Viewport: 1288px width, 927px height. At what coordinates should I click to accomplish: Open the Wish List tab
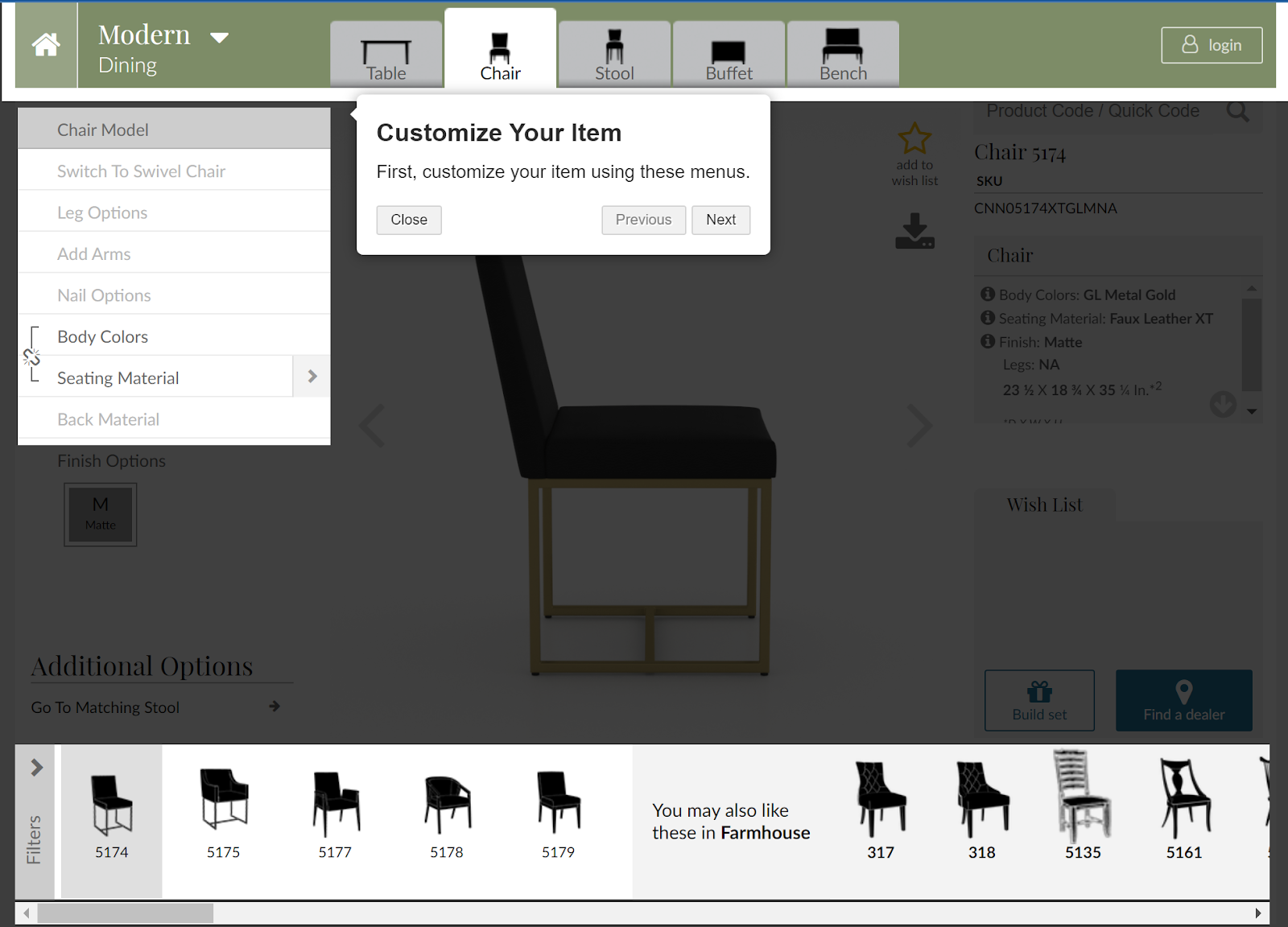(x=1045, y=505)
